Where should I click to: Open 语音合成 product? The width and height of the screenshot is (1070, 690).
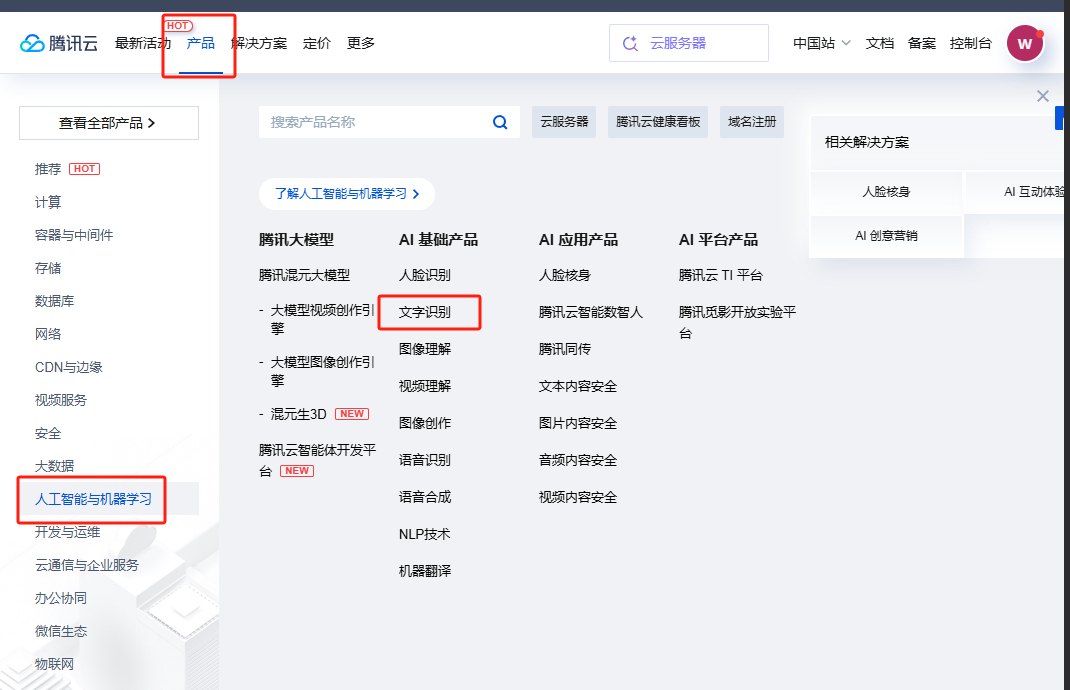[424, 497]
